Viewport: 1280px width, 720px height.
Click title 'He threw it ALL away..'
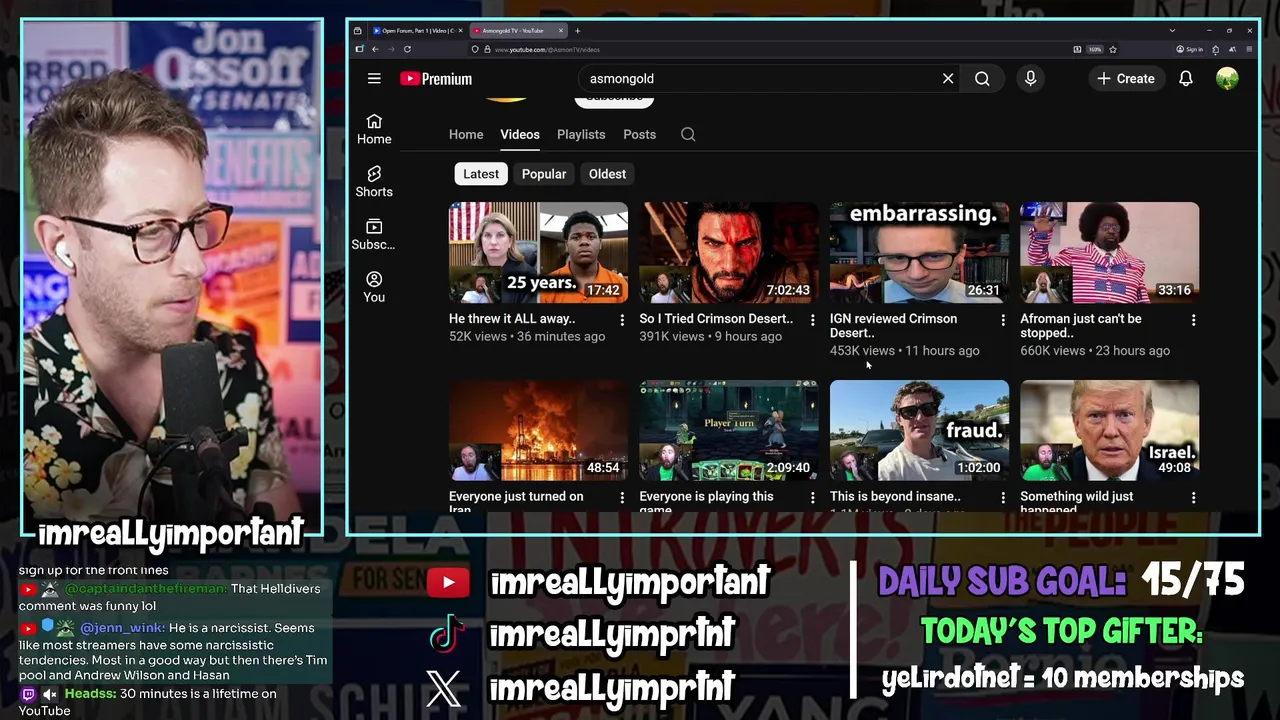click(512, 319)
